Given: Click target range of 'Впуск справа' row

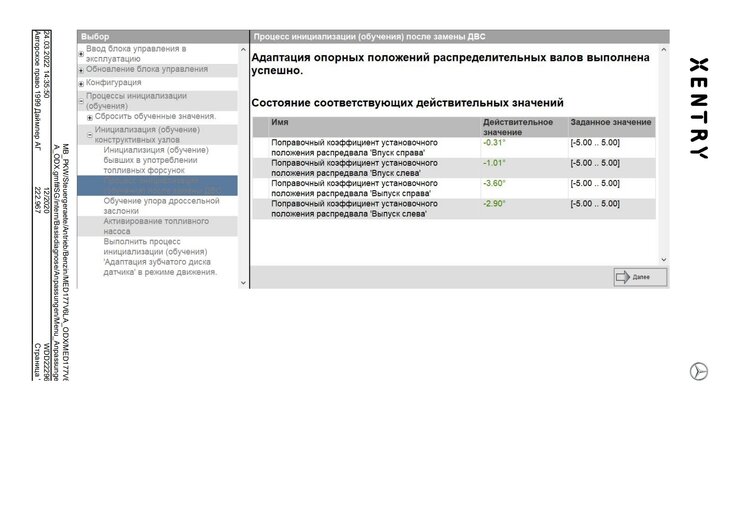Looking at the screenshot, I should pyautogui.click(x=595, y=142).
